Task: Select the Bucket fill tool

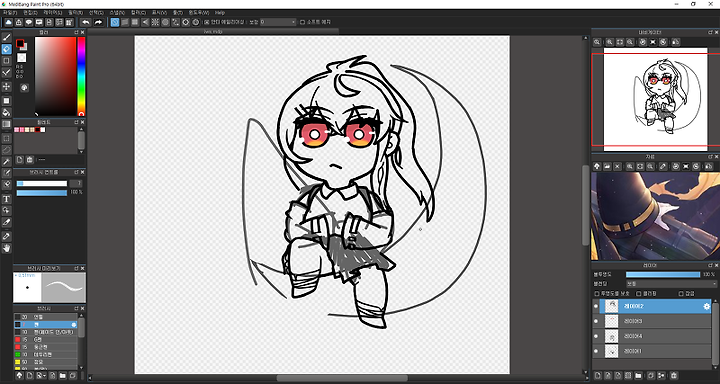Action: pyautogui.click(x=6, y=113)
